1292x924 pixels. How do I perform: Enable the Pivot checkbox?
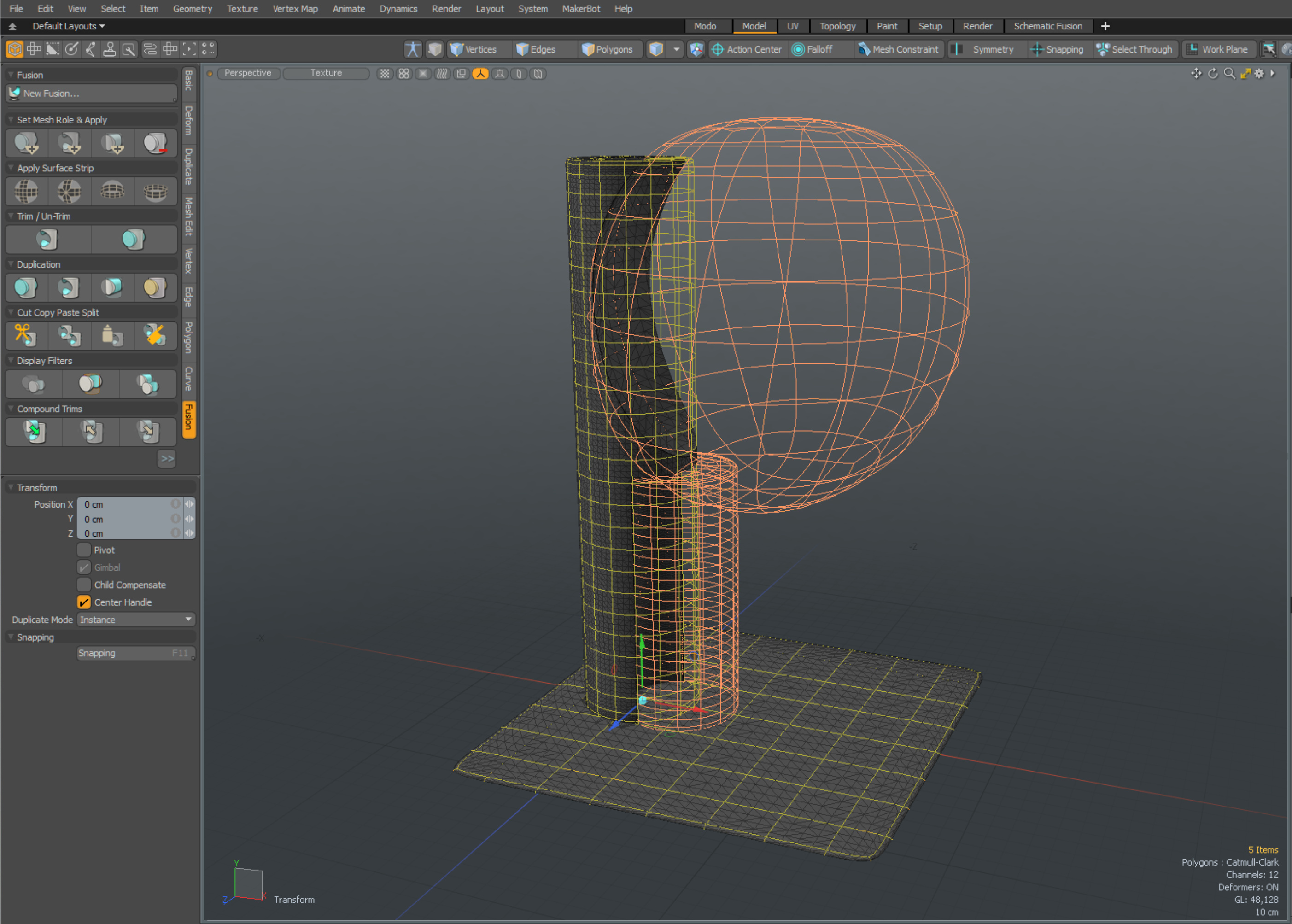[x=84, y=550]
